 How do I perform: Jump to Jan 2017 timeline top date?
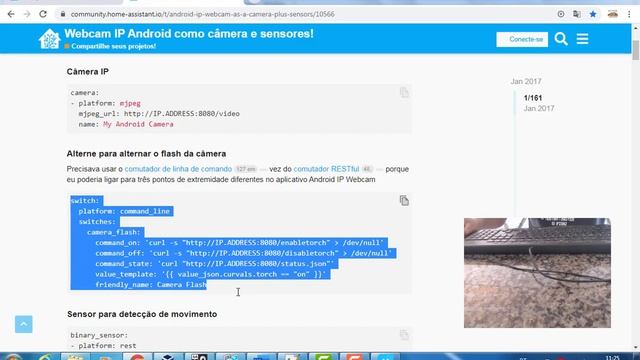tap(526, 82)
